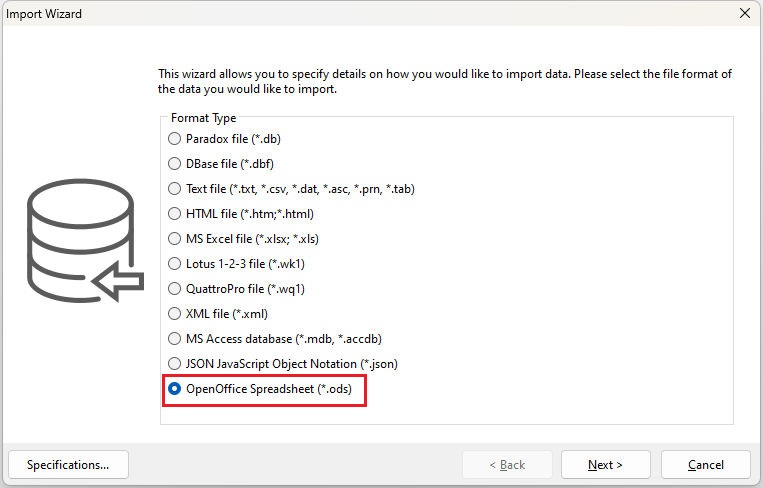Click the disabled < Back button
The height and width of the screenshot is (488, 763).
pos(507,465)
